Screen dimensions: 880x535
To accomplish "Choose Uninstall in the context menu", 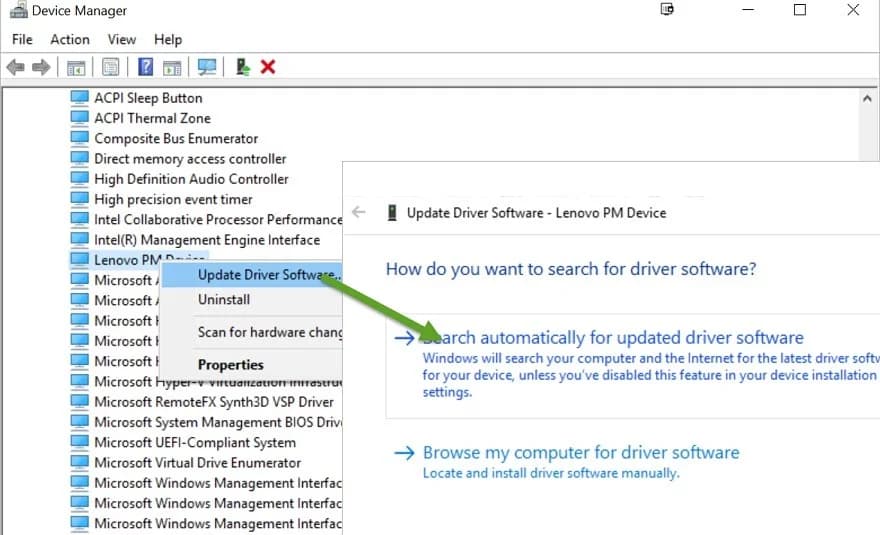I will click(x=224, y=299).
